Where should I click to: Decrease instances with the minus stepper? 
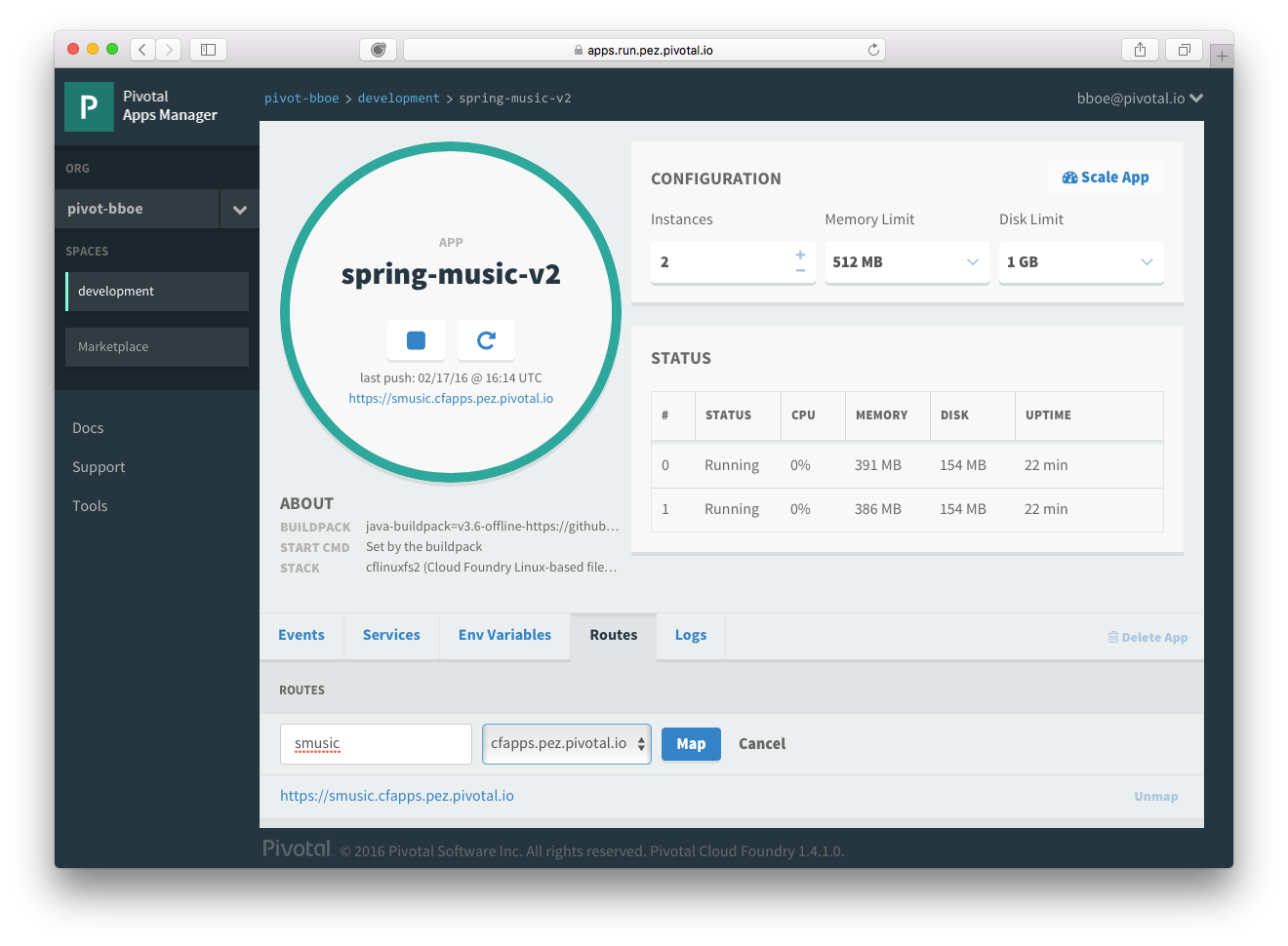coord(800,270)
